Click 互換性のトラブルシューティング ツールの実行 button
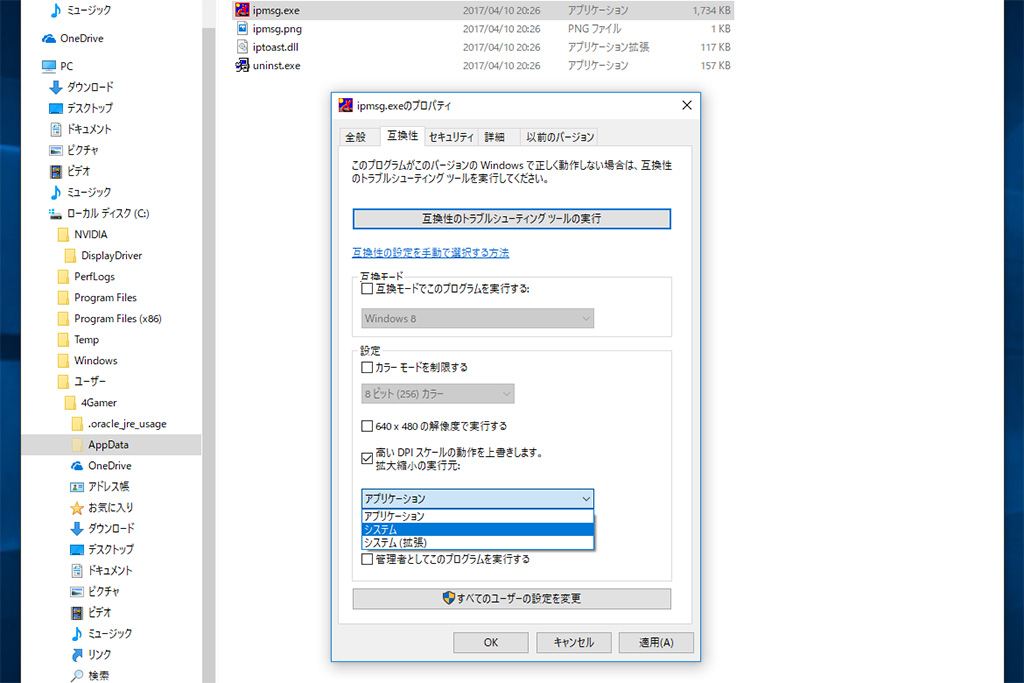The height and width of the screenshot is (683, 1024). [x=511, y=218]
